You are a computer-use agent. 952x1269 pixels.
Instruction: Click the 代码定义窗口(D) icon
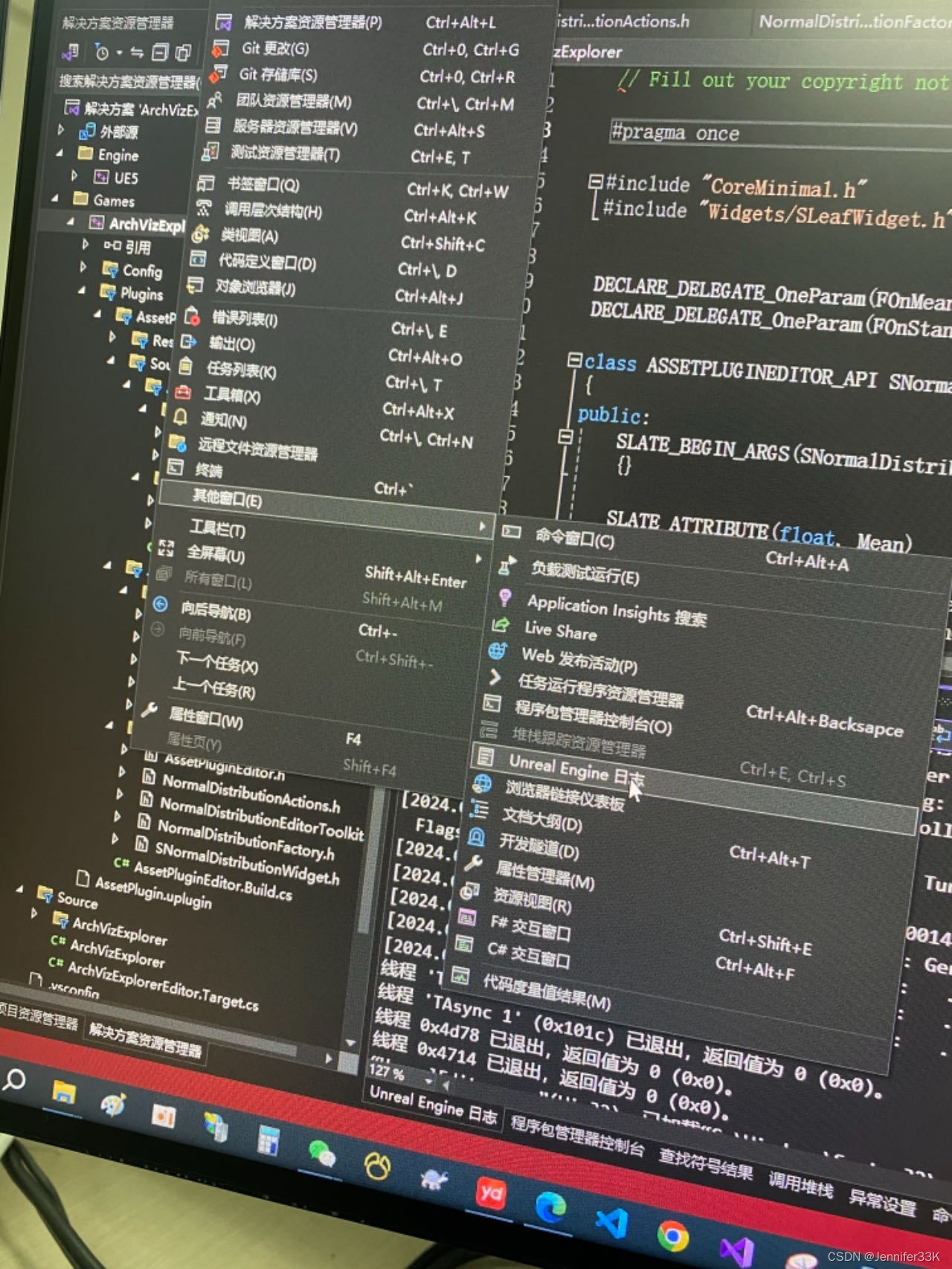tap(198, 260)
